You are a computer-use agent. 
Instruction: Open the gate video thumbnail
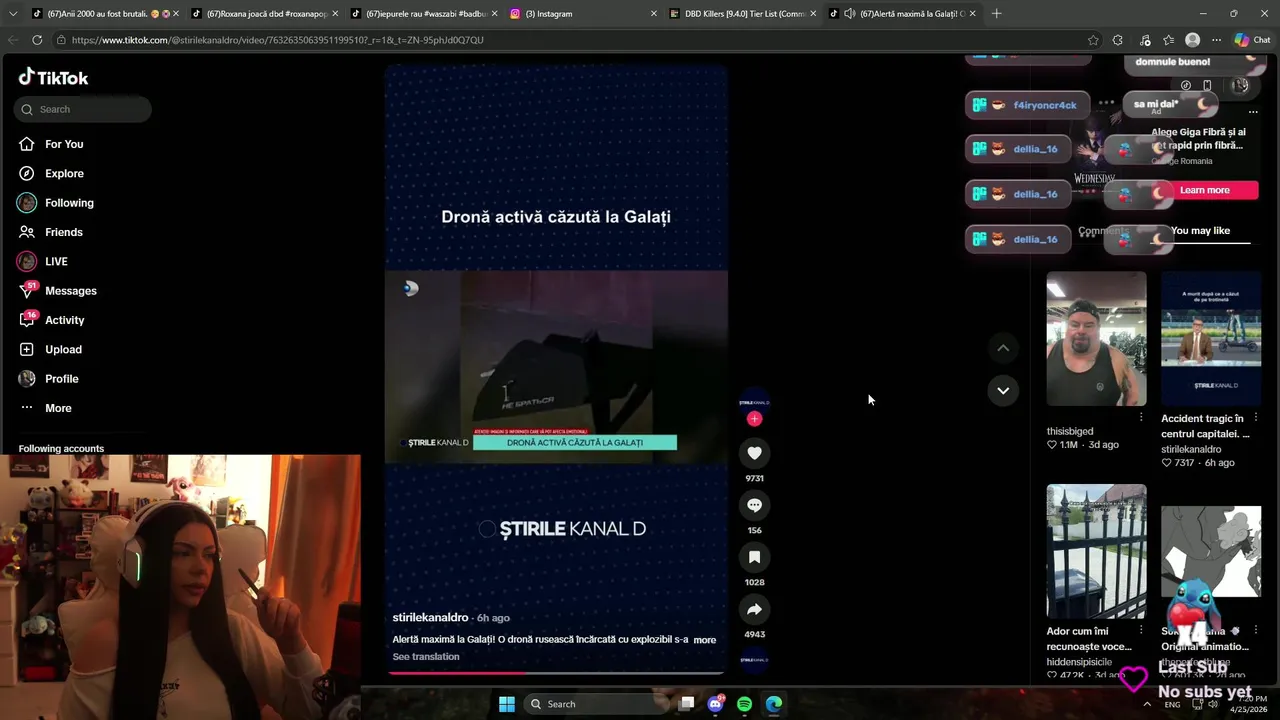tap(1096, 552)
